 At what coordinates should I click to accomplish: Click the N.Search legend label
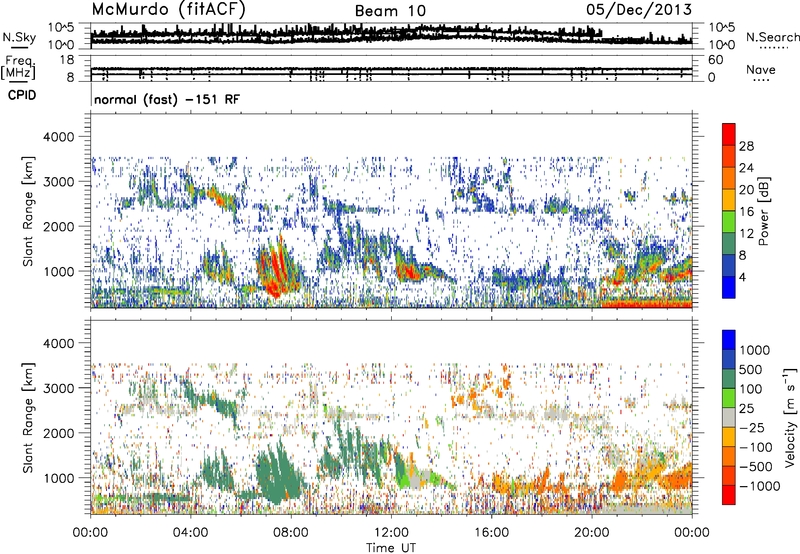click(772, 37)
